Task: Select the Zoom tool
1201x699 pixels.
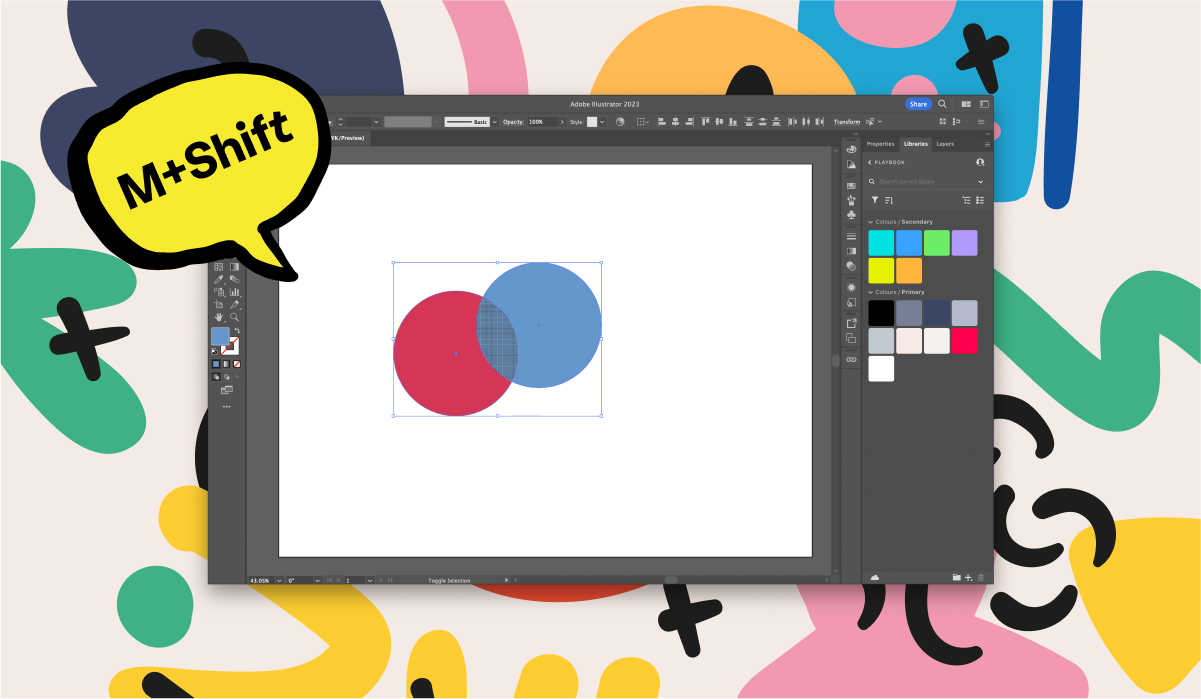Action: (234, 317)
